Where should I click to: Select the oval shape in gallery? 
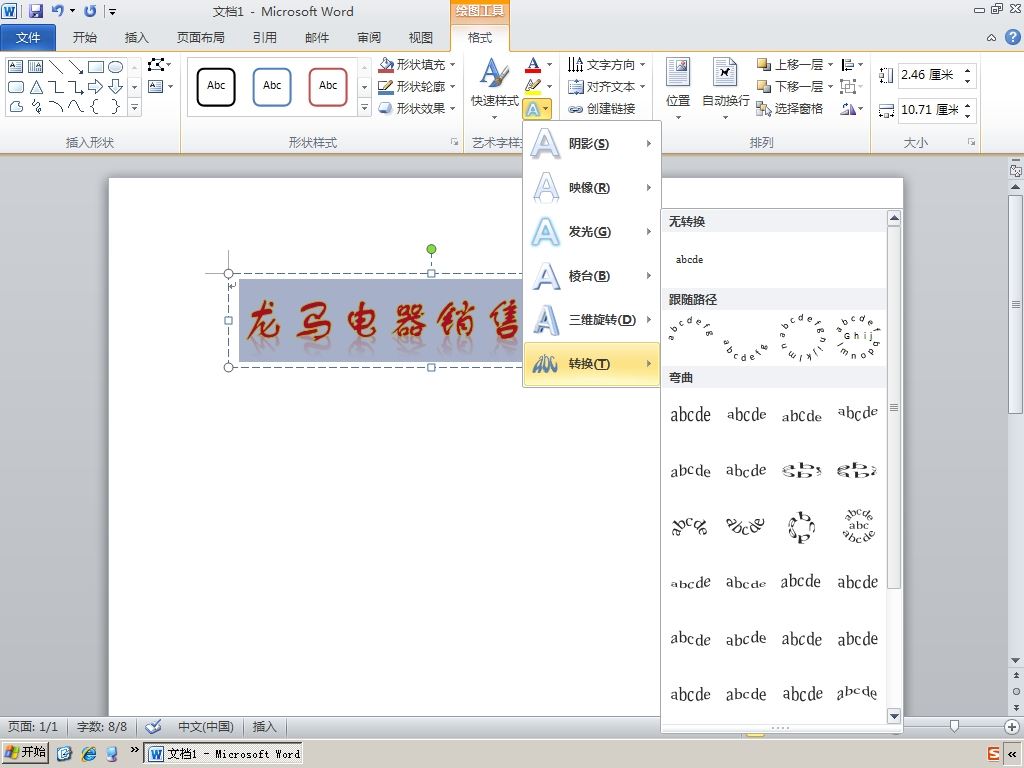click(x=116, y=67)
